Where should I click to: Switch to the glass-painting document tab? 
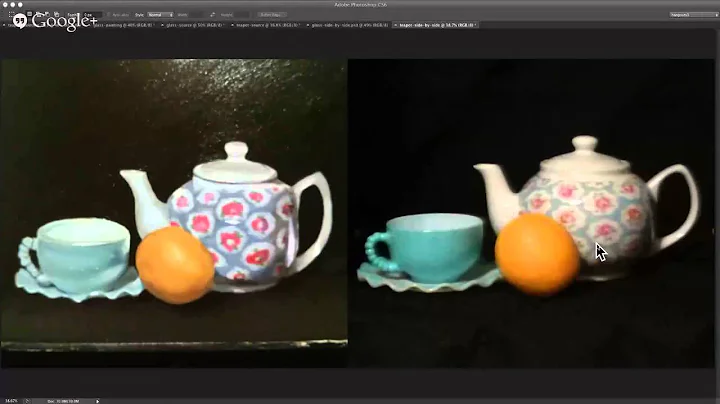click(x=123, y=25)
